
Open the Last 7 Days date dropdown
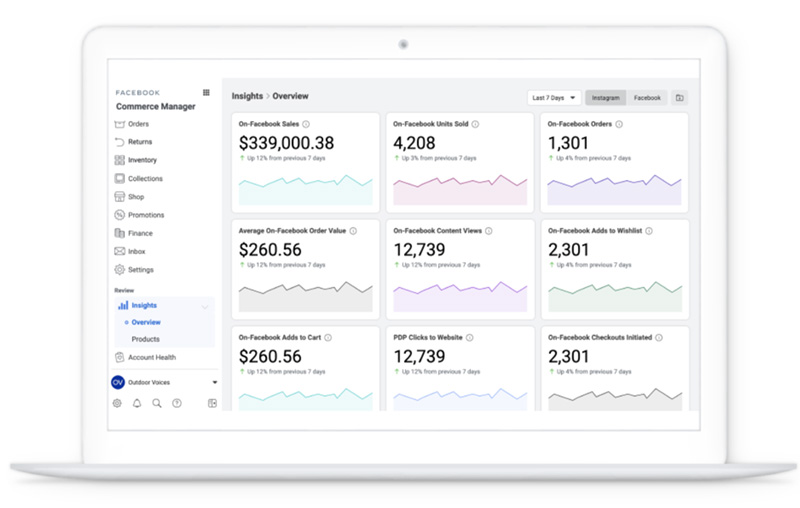pyautogui.click(x=554, y=97)
